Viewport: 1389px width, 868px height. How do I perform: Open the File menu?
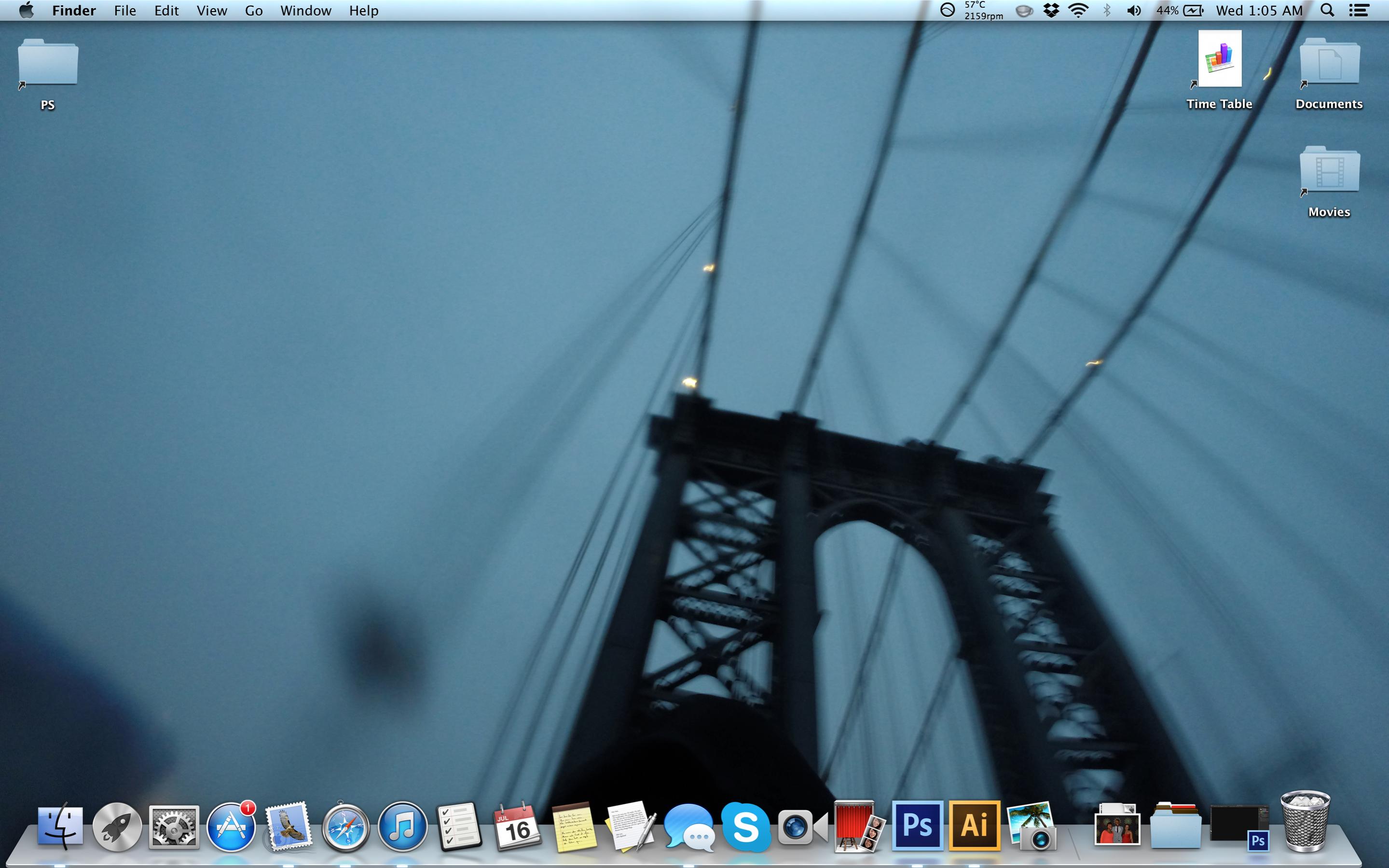125,10
